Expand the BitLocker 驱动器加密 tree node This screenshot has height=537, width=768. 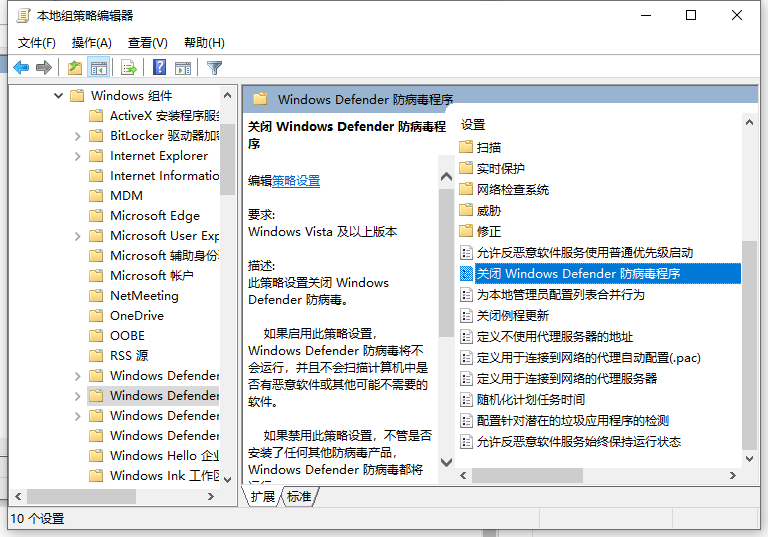78,136
